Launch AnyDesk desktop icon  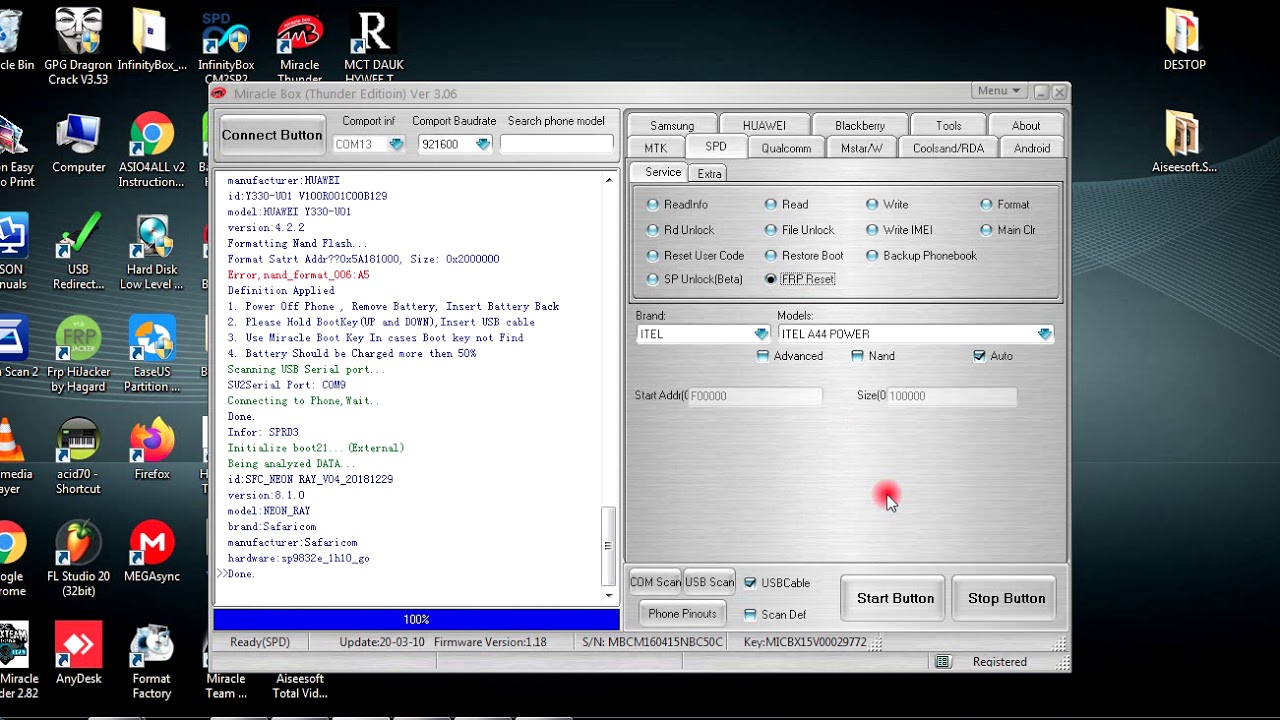pyautogui.click(x=78, y=653)
